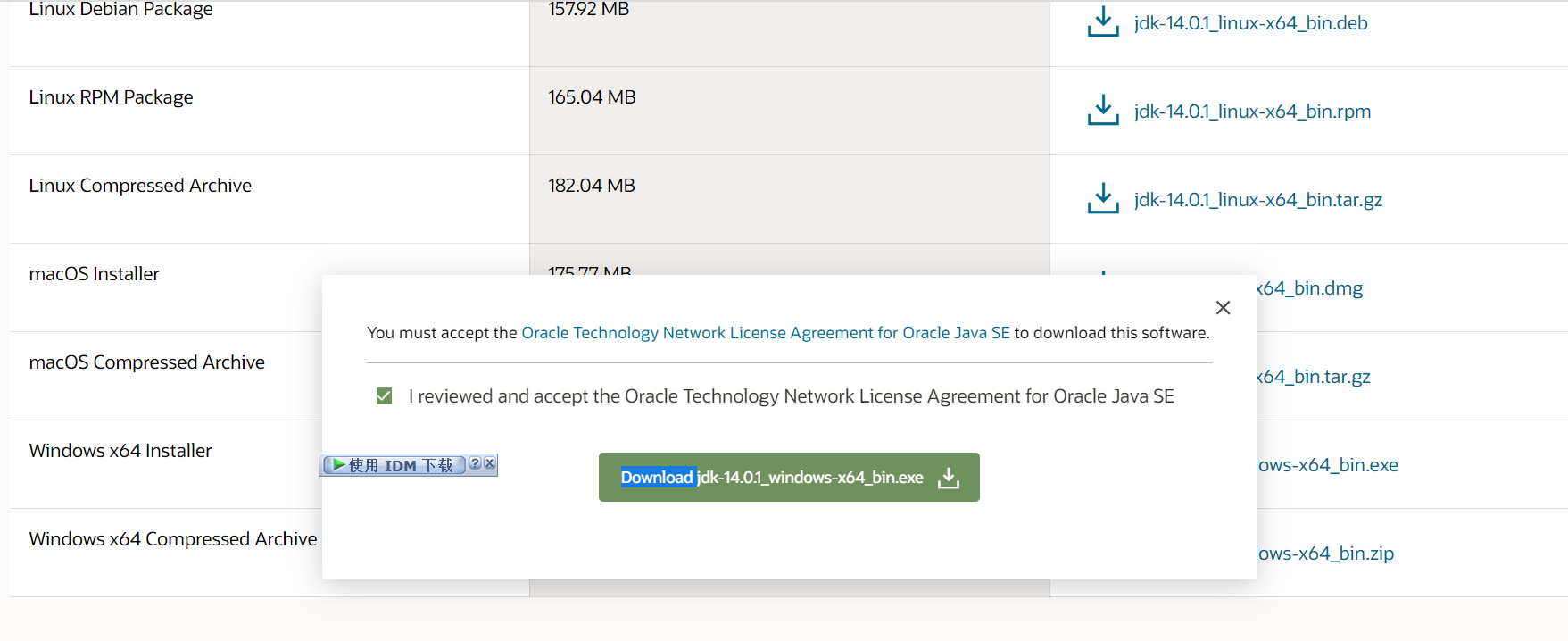This screenshot has width=1568, height=641.
Task: Open Oracle Technology Network License Agreement link
Action: point(766,333)
